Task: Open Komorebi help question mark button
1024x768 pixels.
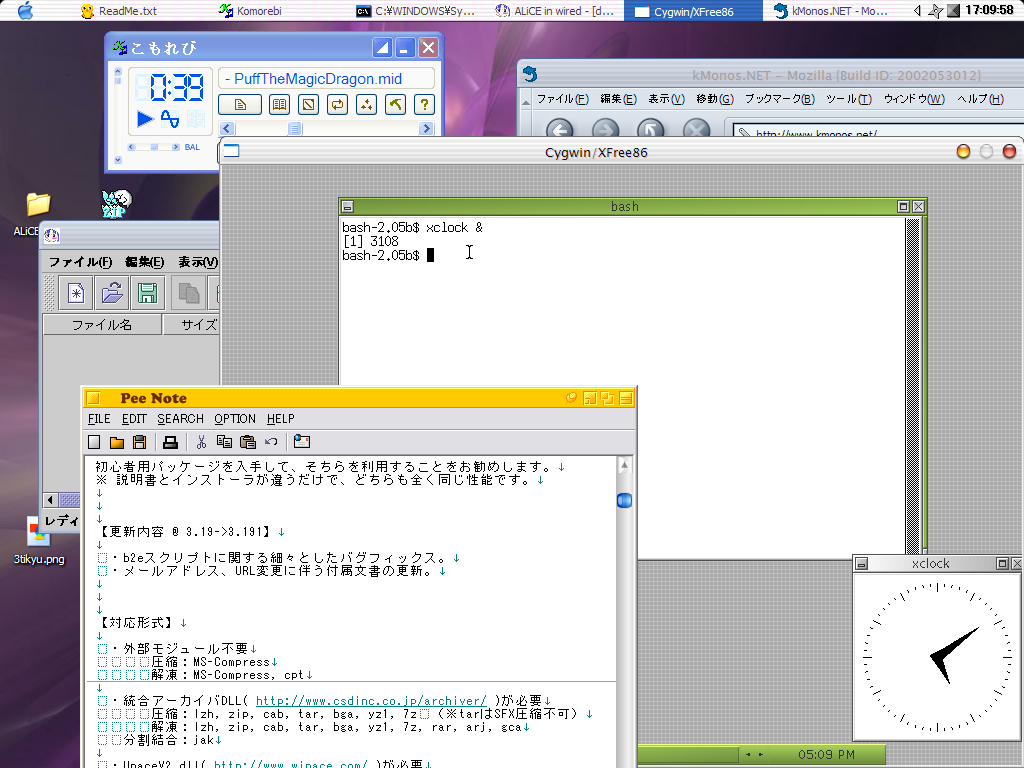Action: [x=424, y=104]
